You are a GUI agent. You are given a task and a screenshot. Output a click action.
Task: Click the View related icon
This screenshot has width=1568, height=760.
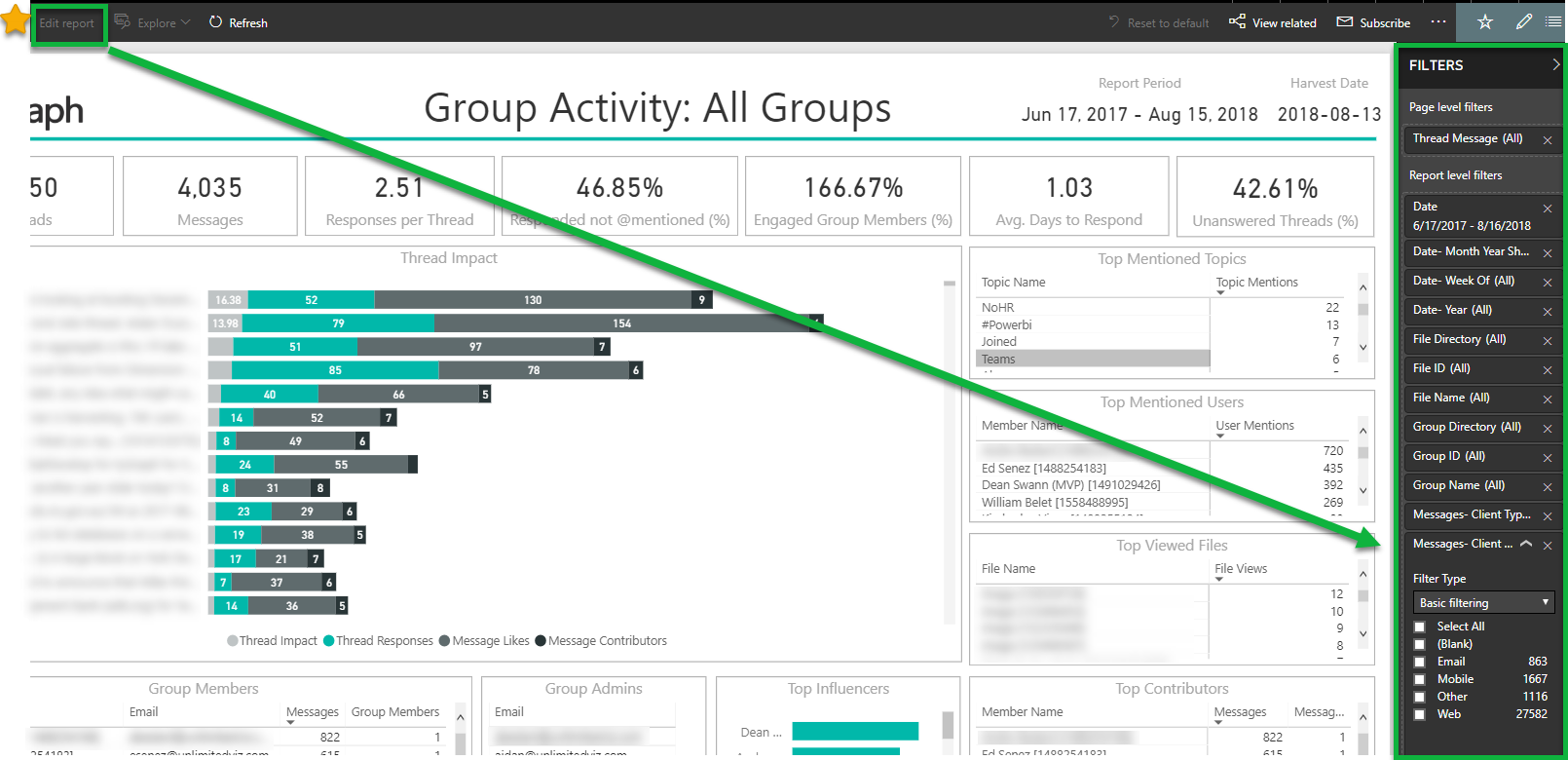pos(1237,22)
